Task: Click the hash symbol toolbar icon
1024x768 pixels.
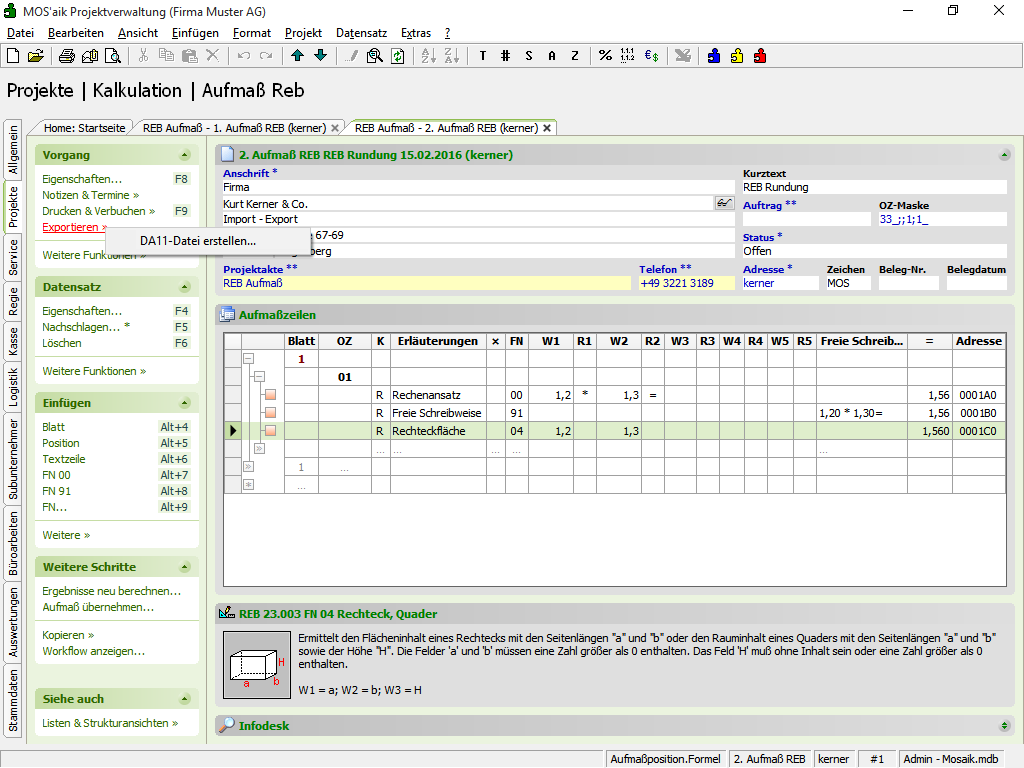Action: pos(505,56)
